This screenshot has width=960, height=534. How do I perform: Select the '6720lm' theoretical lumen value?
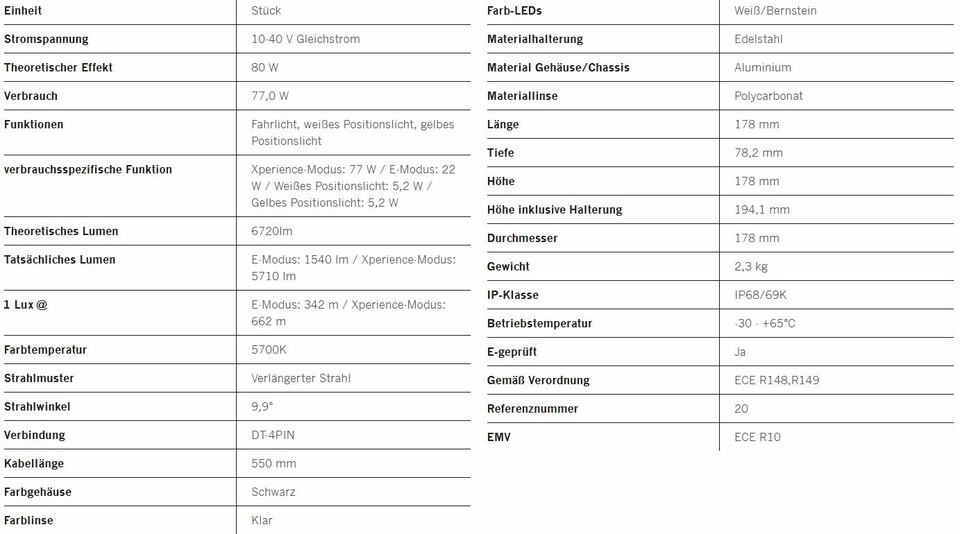coord(272,231)
